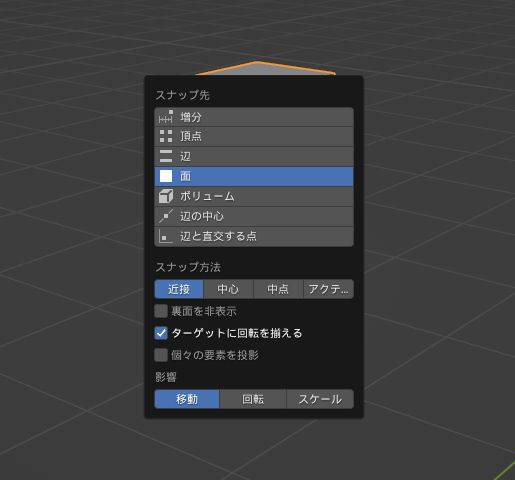Switch snap method to アクテ… option

(x=328, y=289)
